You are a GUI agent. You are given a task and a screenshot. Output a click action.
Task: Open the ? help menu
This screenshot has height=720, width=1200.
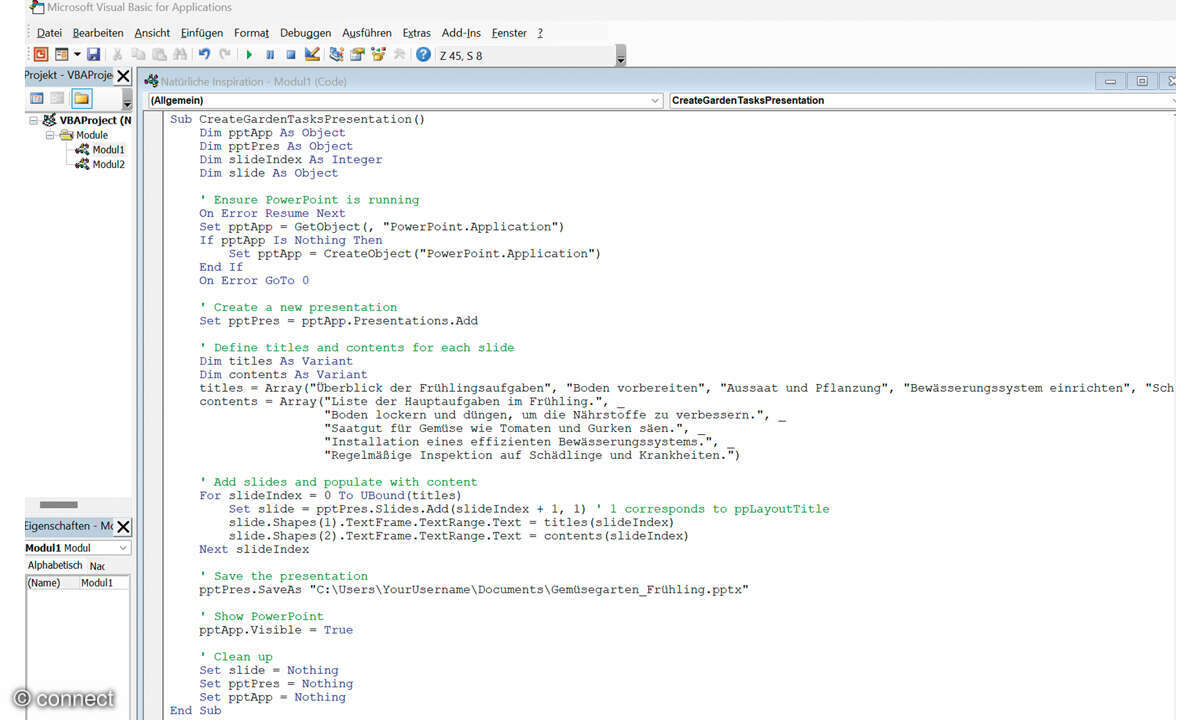[x=540, y=33]
